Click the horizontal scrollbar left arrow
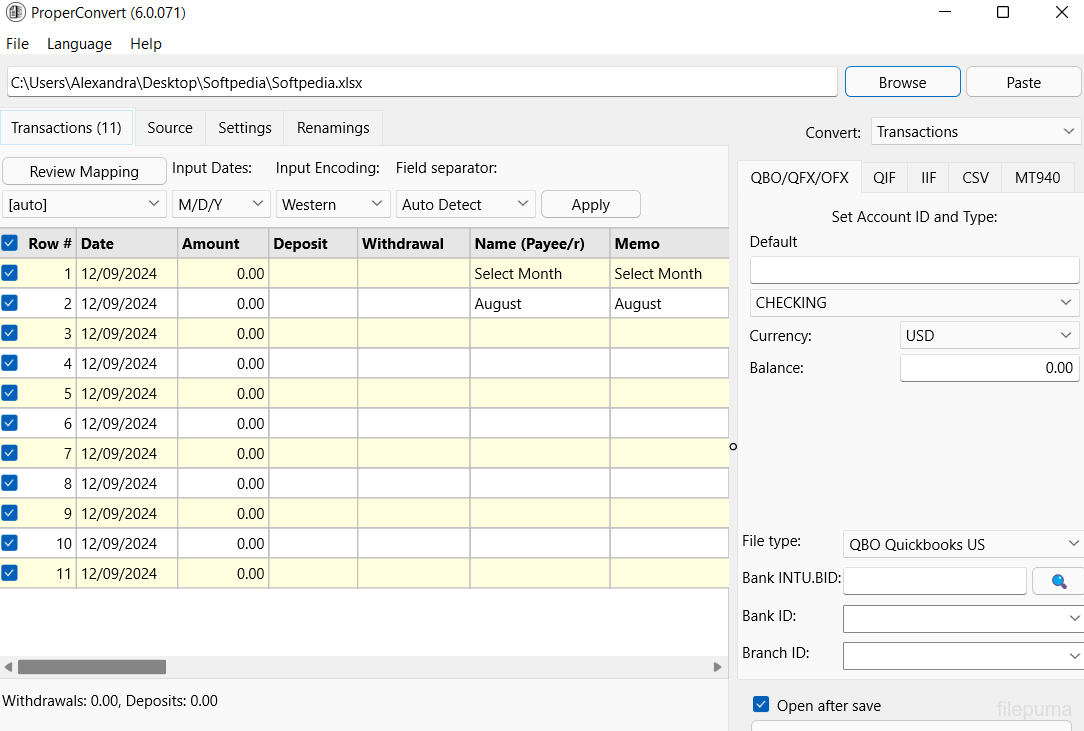1084x731 pixels. click(x=8, y=667)
